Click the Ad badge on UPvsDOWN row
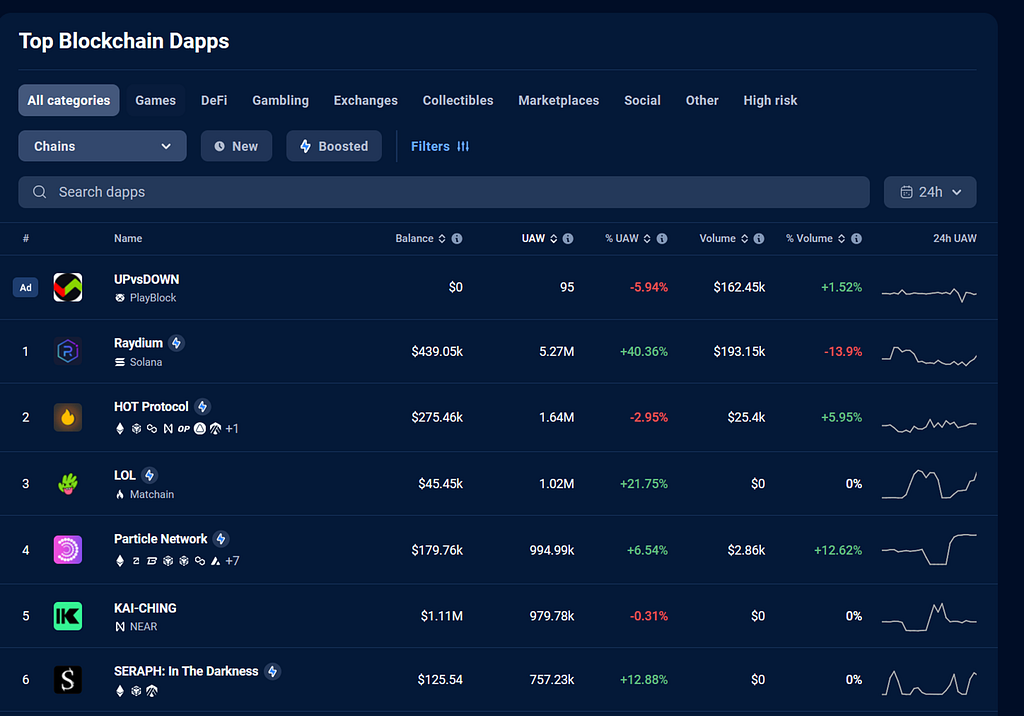The height and width of the screenshot is (716, 1024). click(x=25, y=287)
